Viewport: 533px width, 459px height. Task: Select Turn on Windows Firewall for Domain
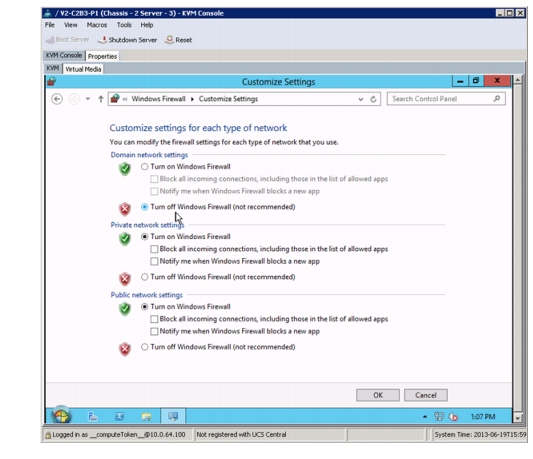click(x=144, y=167)
